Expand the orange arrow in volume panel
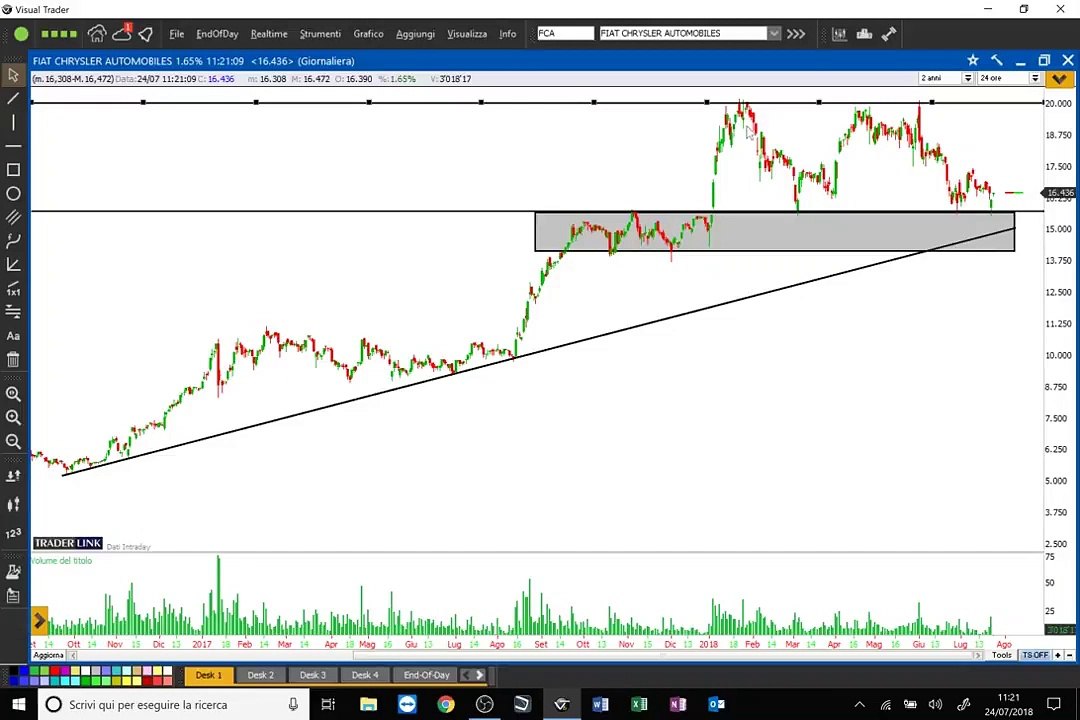This screenshot has height=720, width=1080. 39,621
